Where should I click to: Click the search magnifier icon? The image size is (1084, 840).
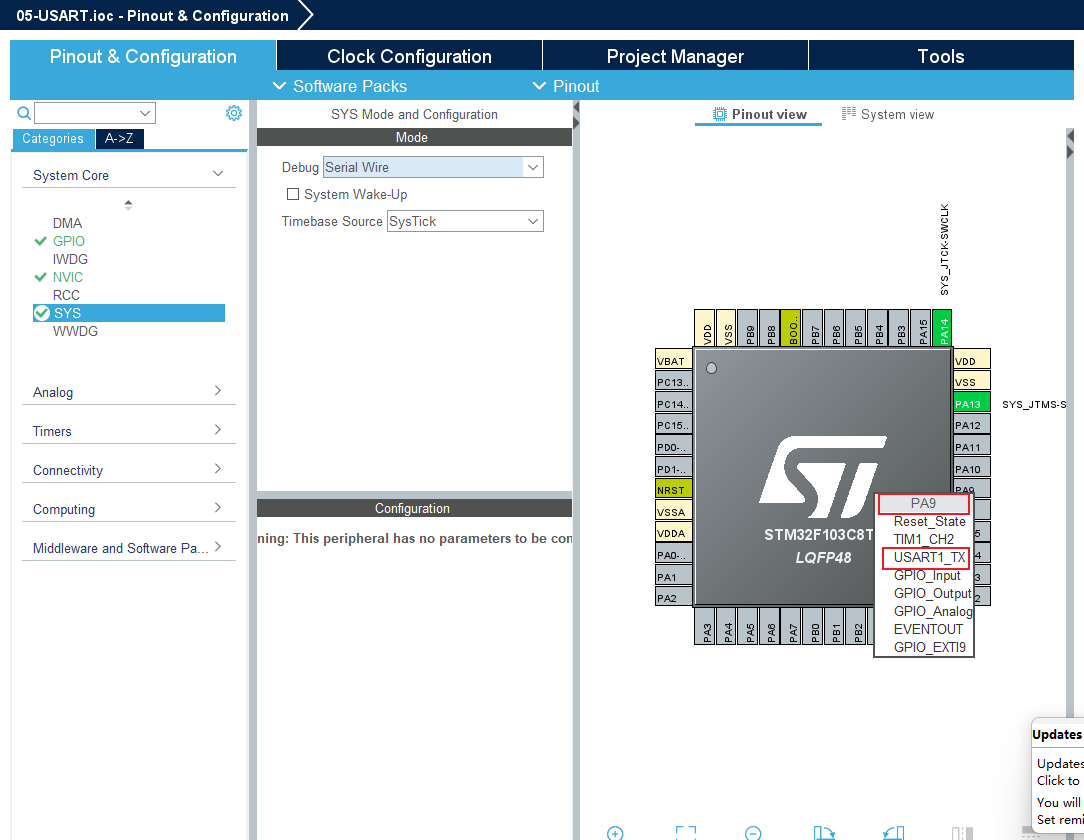click(24, 113)
